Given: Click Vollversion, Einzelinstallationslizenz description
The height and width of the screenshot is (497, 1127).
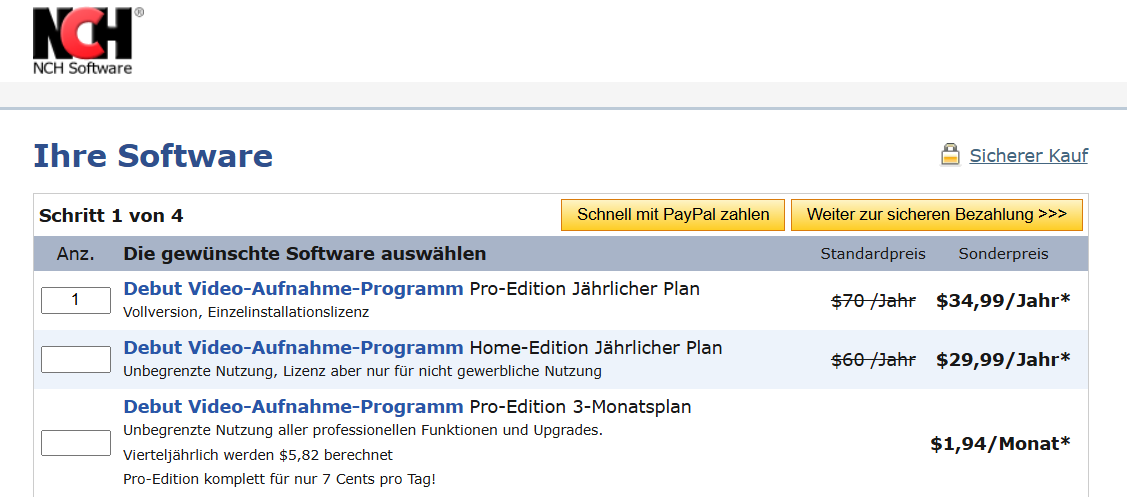Looking at the screenshot, I should [246, 313].
